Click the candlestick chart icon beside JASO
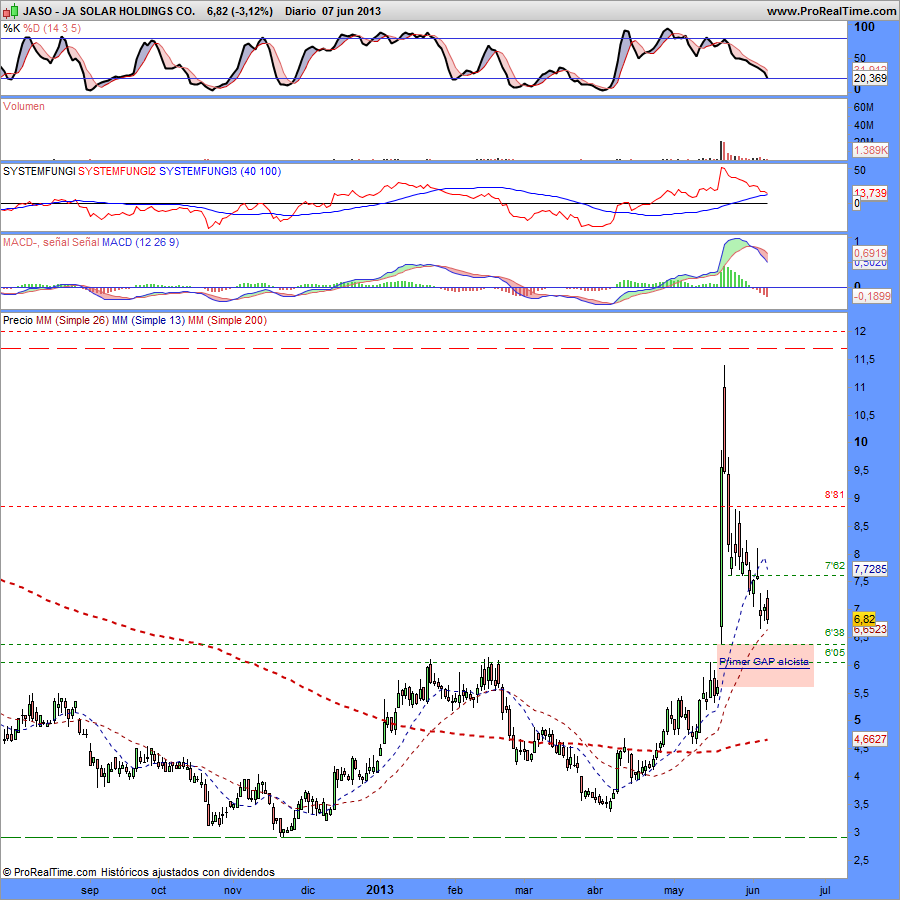Image resolution: width=900 pixels, height=900 pixels. click(x=11, y=11)
